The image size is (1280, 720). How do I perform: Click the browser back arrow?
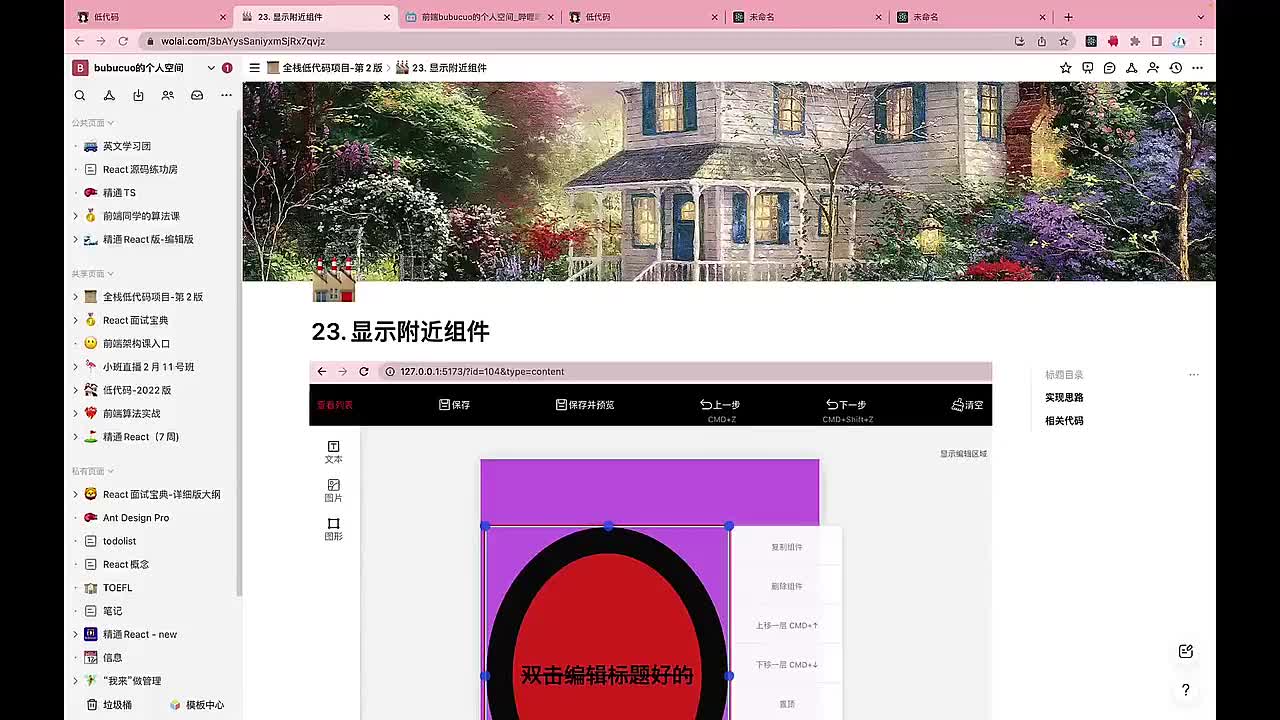pyautogui.click(x=79, y=41)
